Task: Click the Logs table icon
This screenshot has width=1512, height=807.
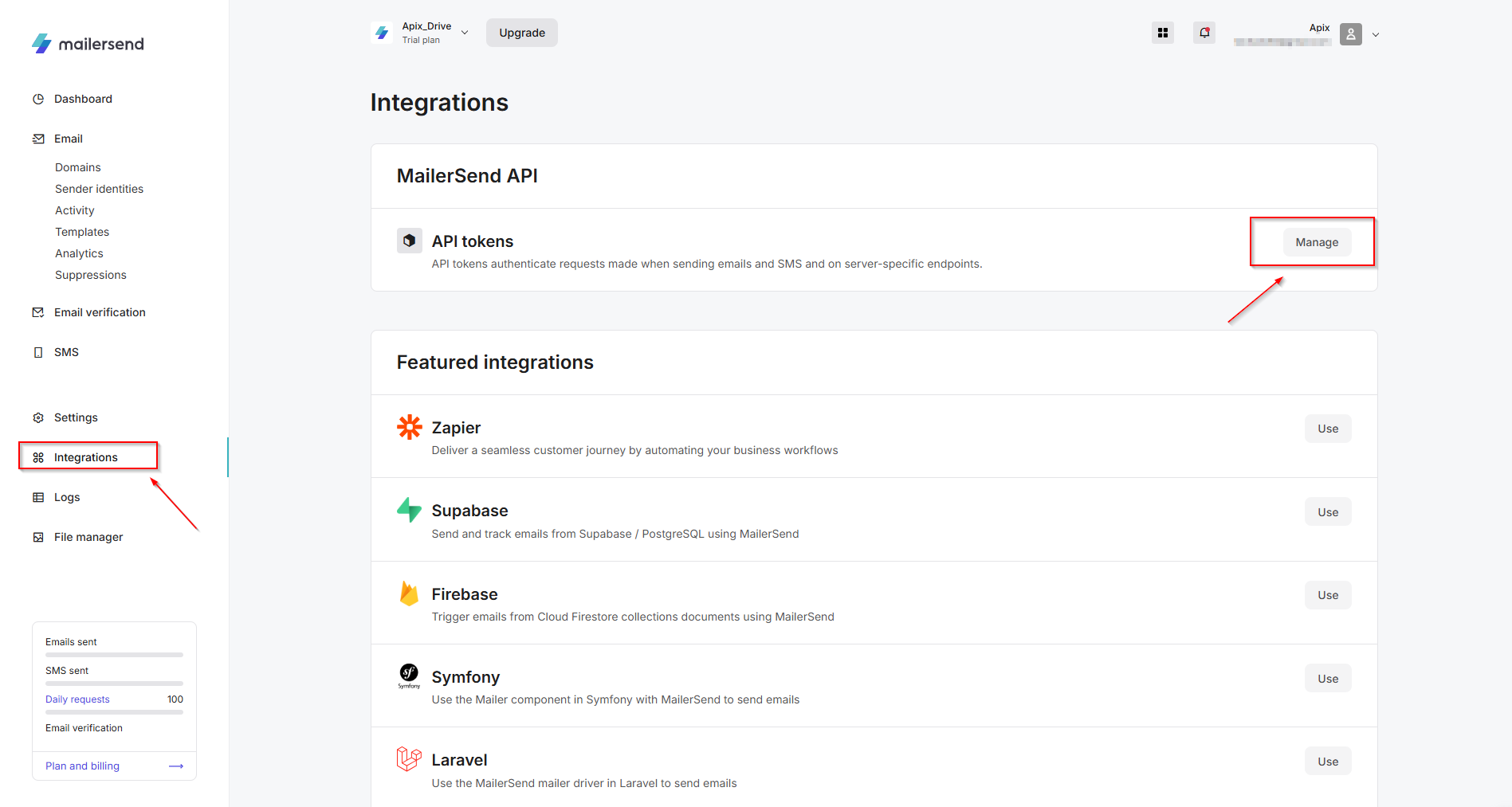Action: (38, 497)
